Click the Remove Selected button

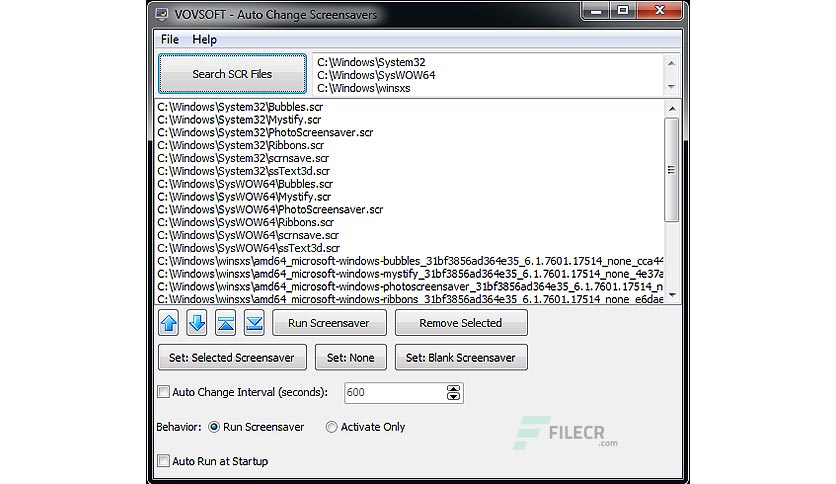click(x=461, y=323)
